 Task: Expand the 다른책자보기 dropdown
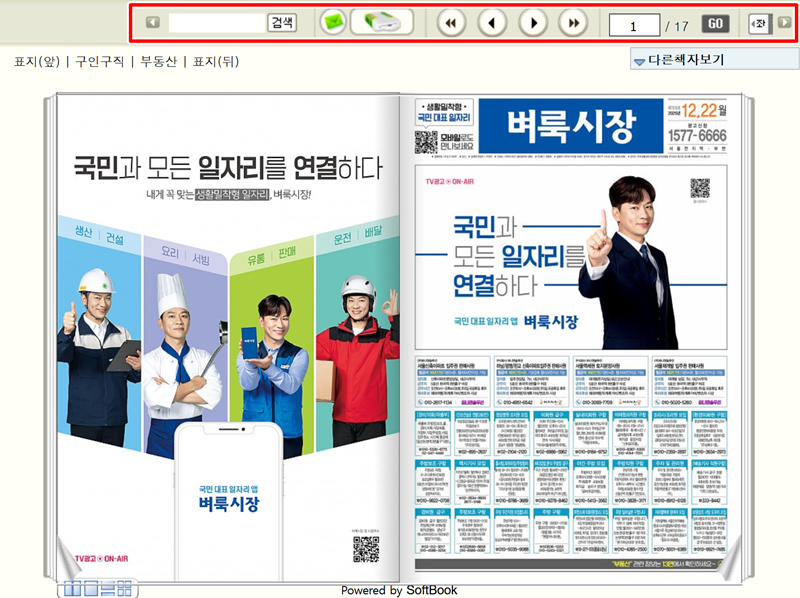[714, 60]
